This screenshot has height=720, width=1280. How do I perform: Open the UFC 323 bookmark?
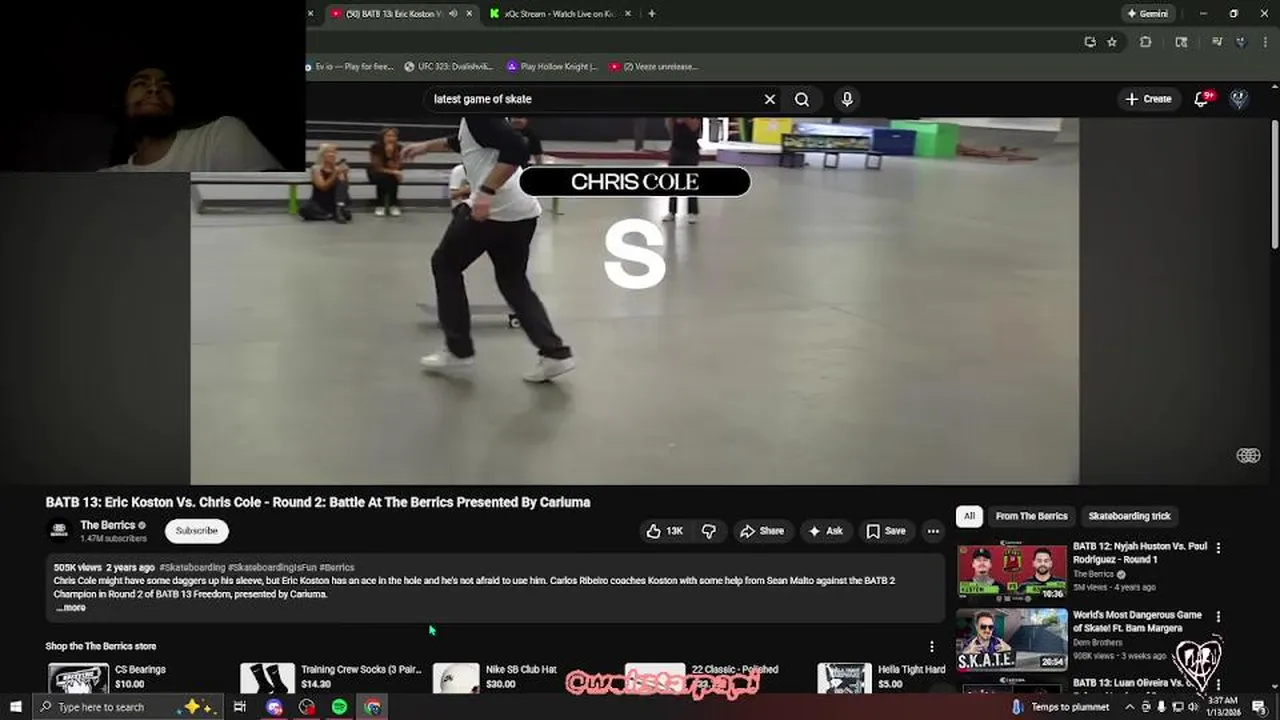pos(449,67)
